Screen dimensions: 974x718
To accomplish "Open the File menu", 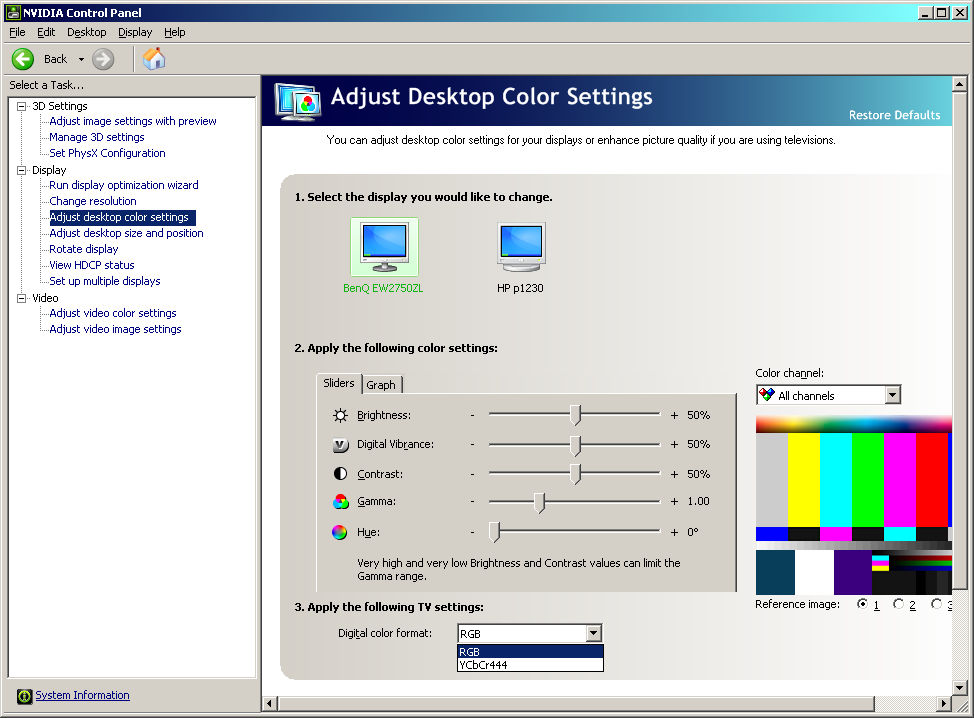I will click(17, 32).
